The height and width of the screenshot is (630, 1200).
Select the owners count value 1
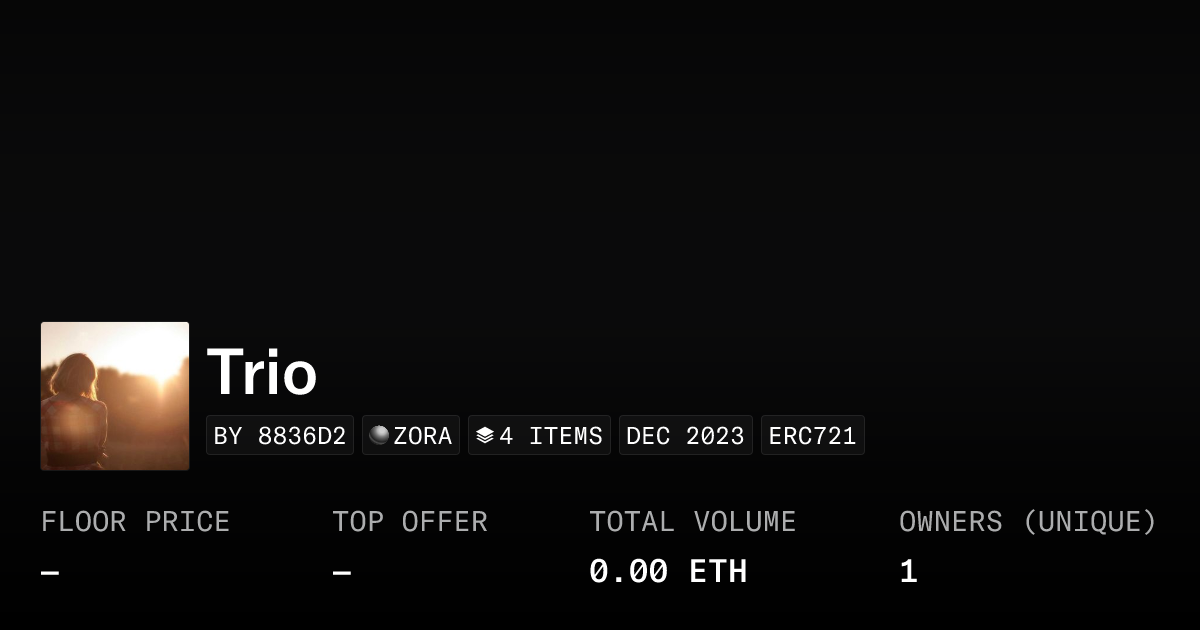[908, 572]
